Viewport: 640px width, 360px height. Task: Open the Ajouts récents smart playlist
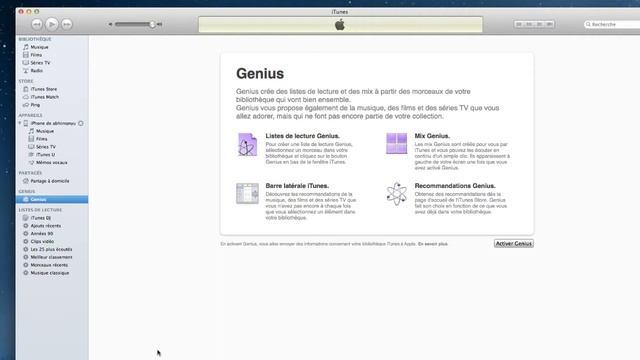pyautogui.click(x=46, y=226)
